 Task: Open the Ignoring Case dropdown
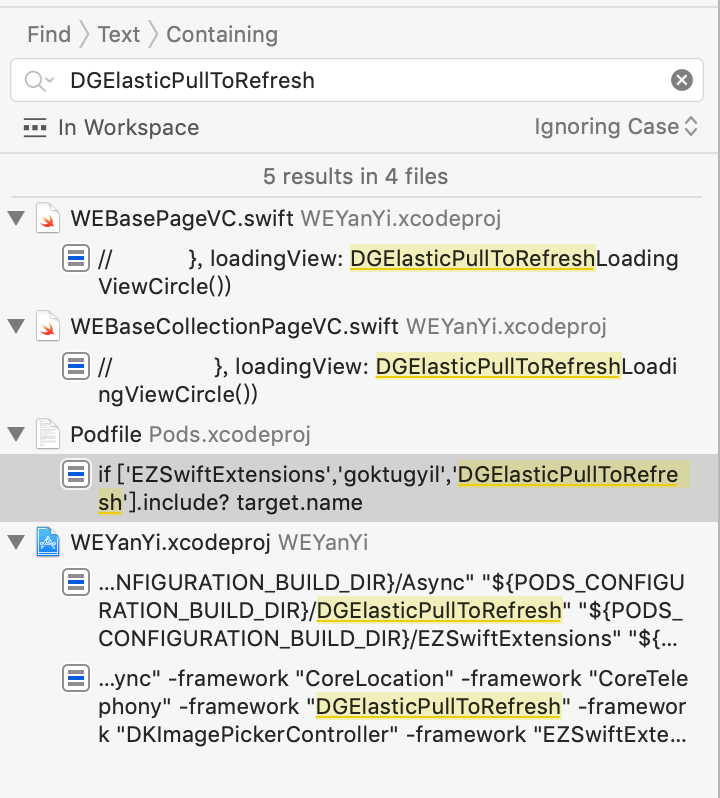[x=616, y=127]
